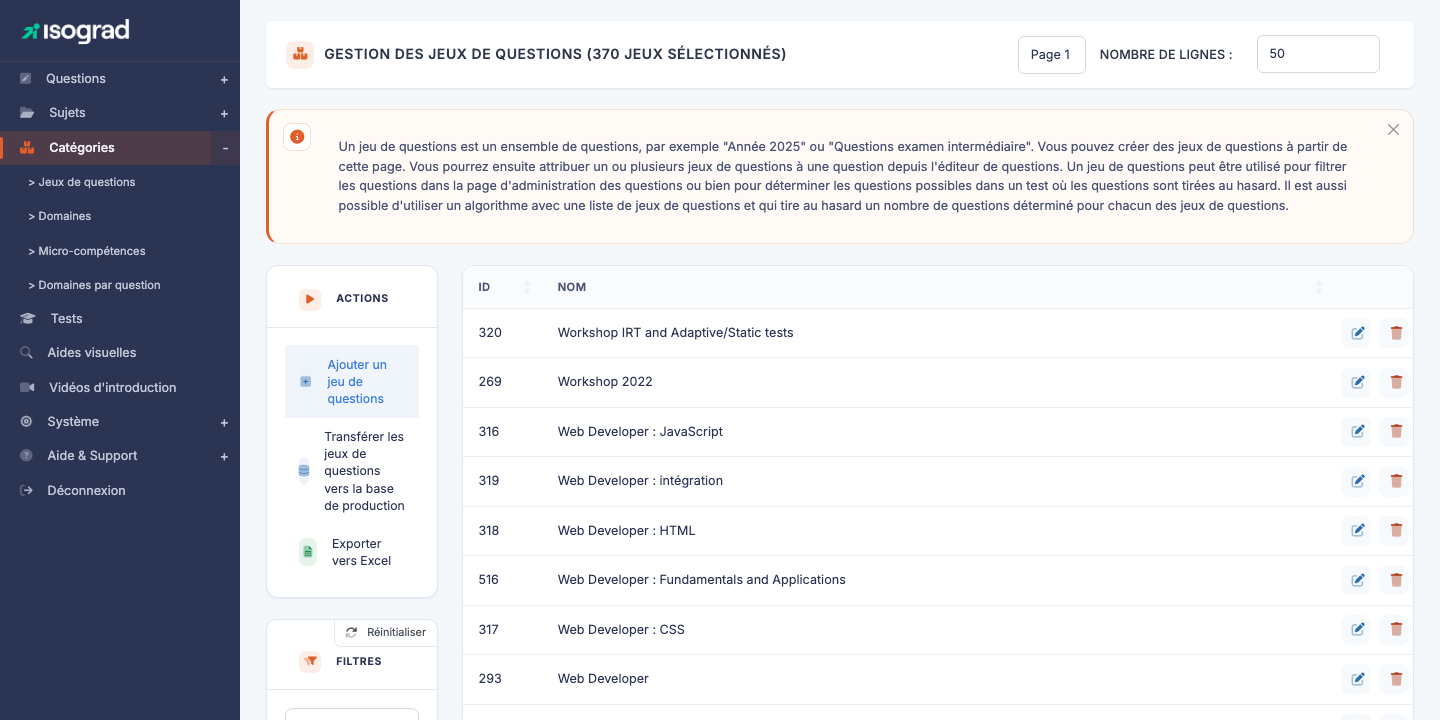
Task: Delete the Web Developer row with ID 293
Action: click(x=1395, y=679)
